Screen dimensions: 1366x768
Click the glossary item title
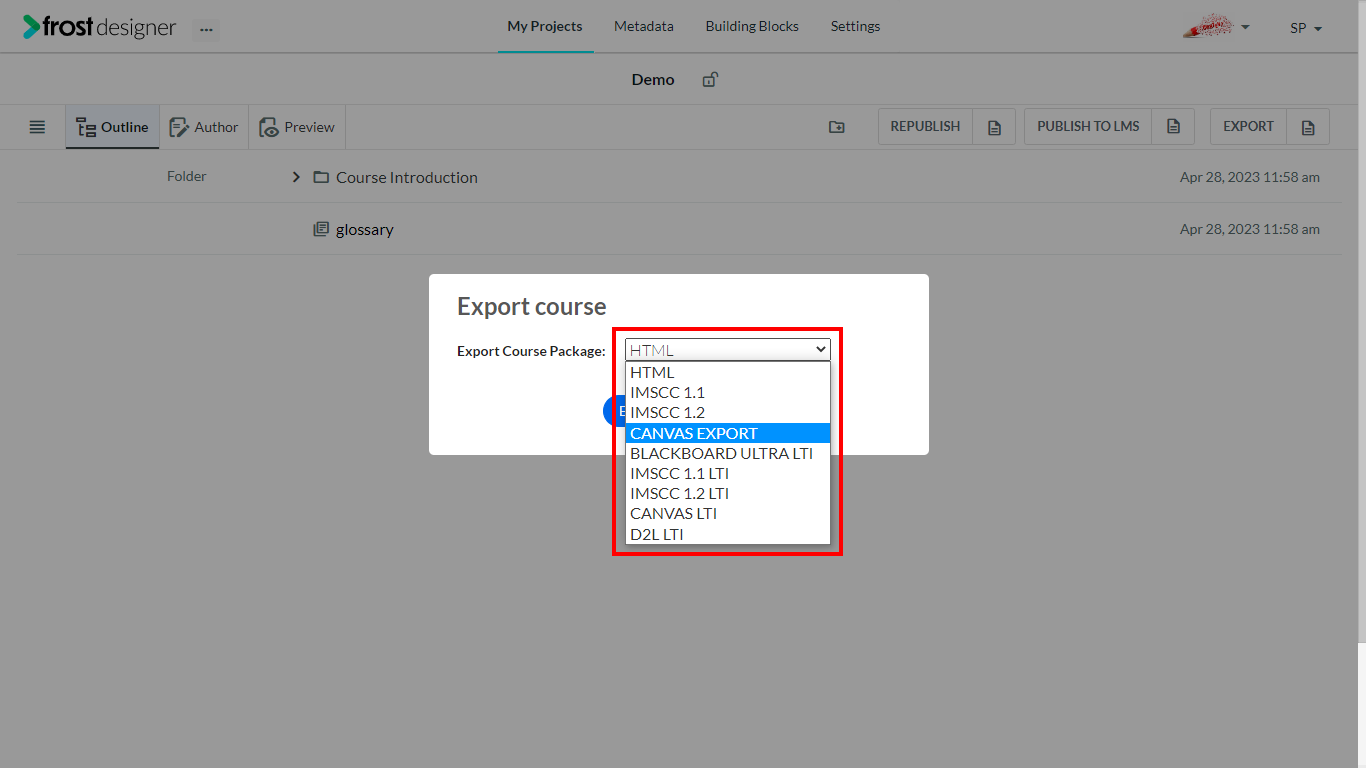[x=365, y=229]
